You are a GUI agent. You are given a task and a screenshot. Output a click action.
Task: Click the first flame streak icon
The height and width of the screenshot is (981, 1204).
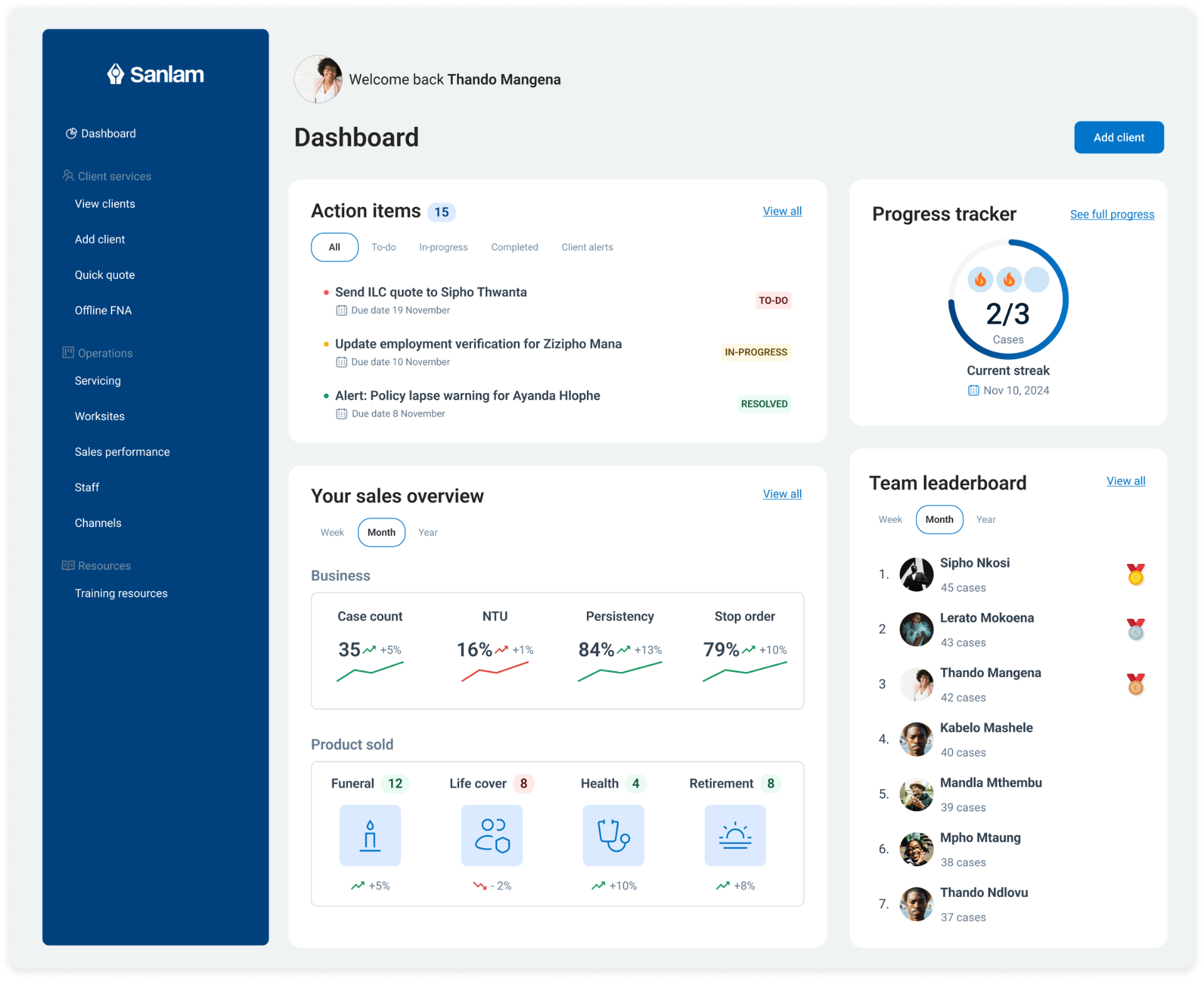(980, 280)
